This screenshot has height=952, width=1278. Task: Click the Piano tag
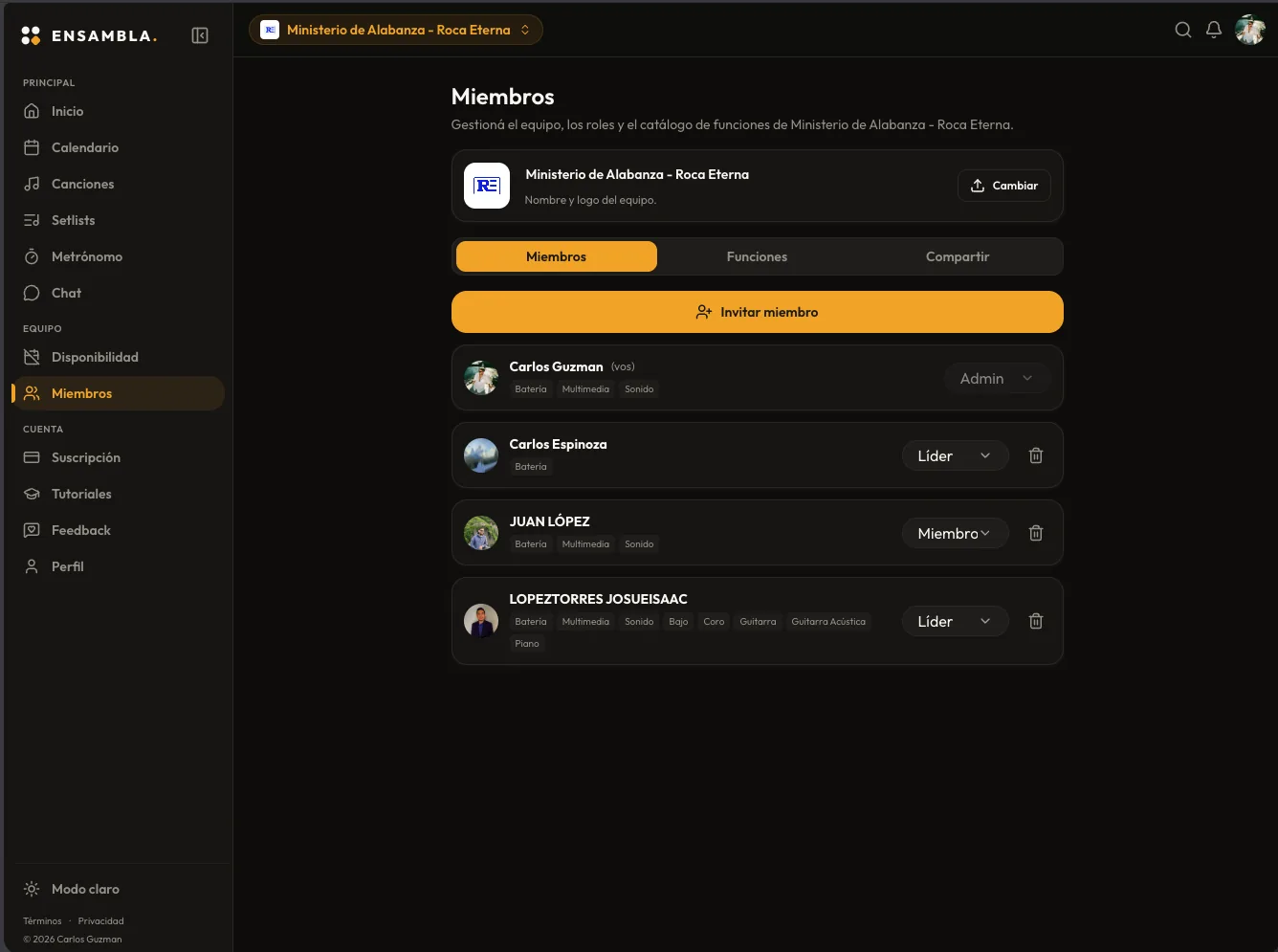(527, 644)
